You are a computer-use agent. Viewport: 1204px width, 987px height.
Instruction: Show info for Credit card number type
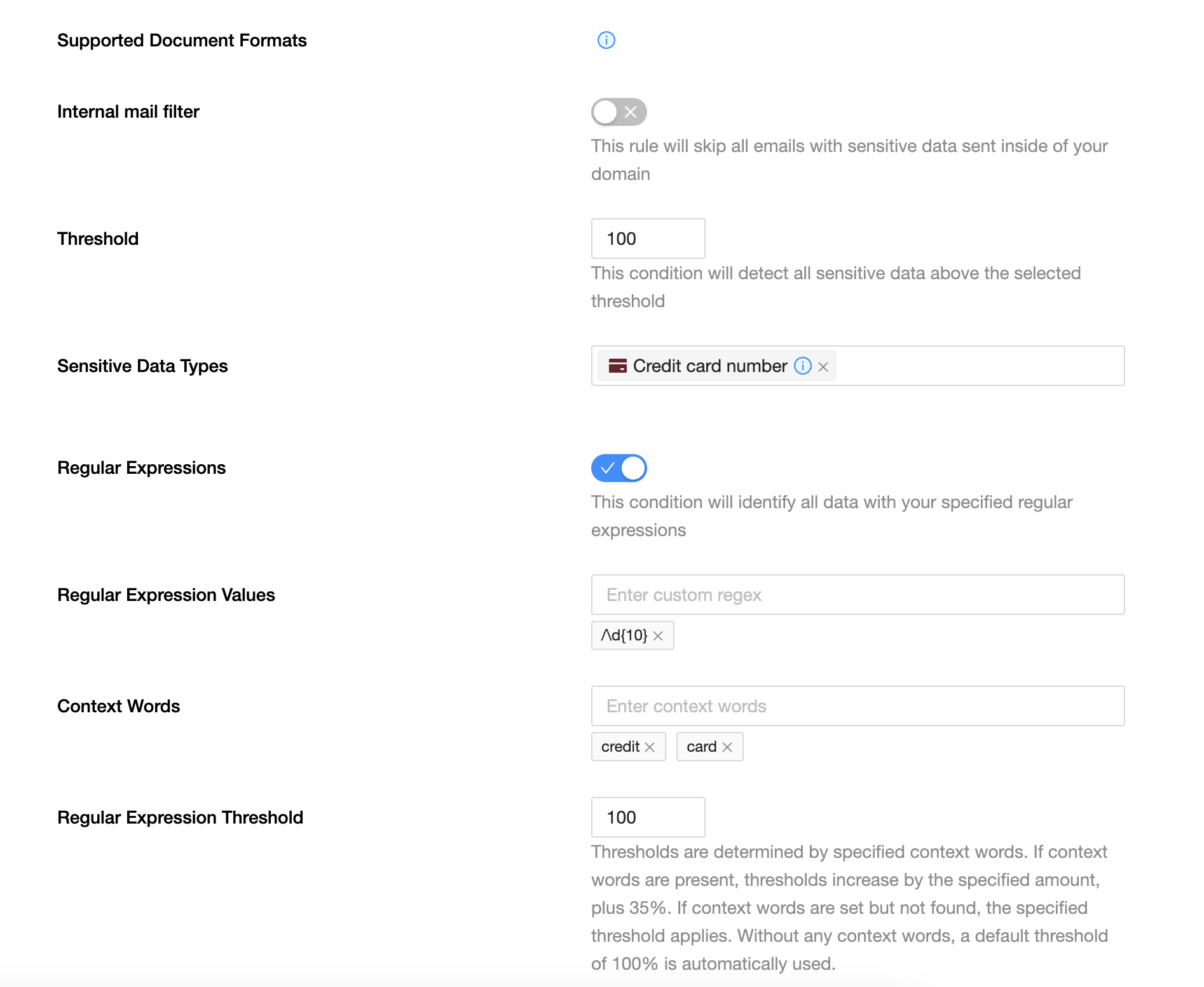[x=803, y=366]
